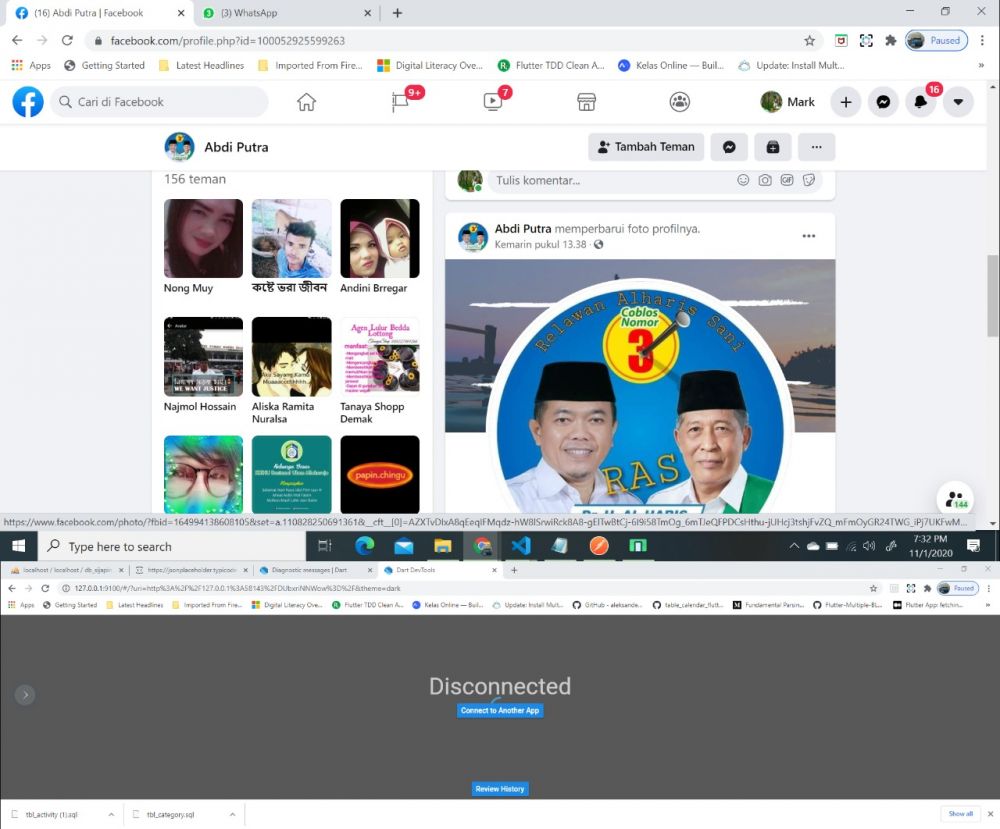
Task: Switch to the Dart DevTools tab
Action: coord(439,570)
